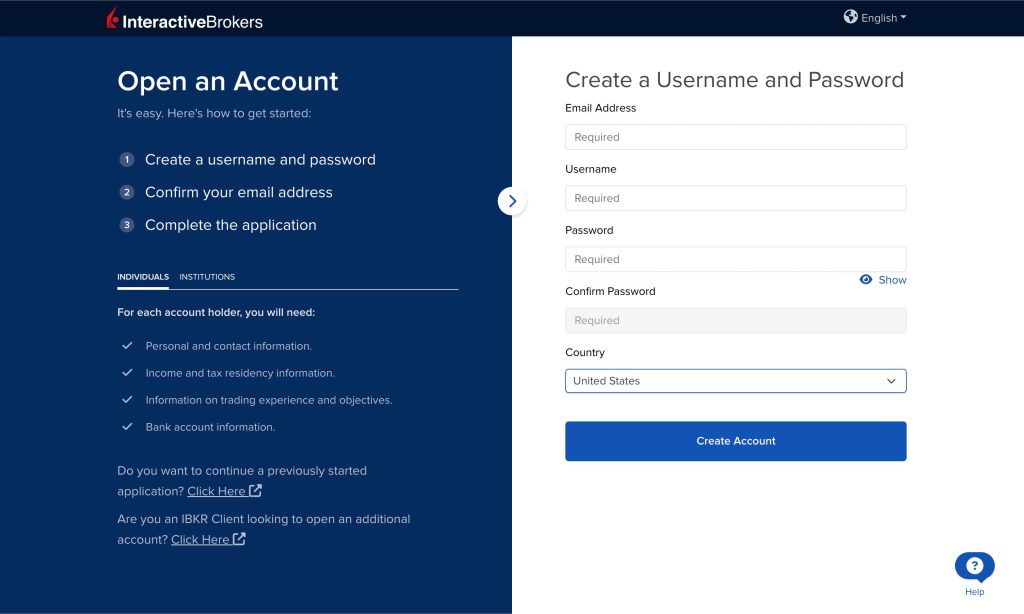Switch to the Institutions tab
This screenshot has width=1024, height=614.
click(x=207, y=277)
